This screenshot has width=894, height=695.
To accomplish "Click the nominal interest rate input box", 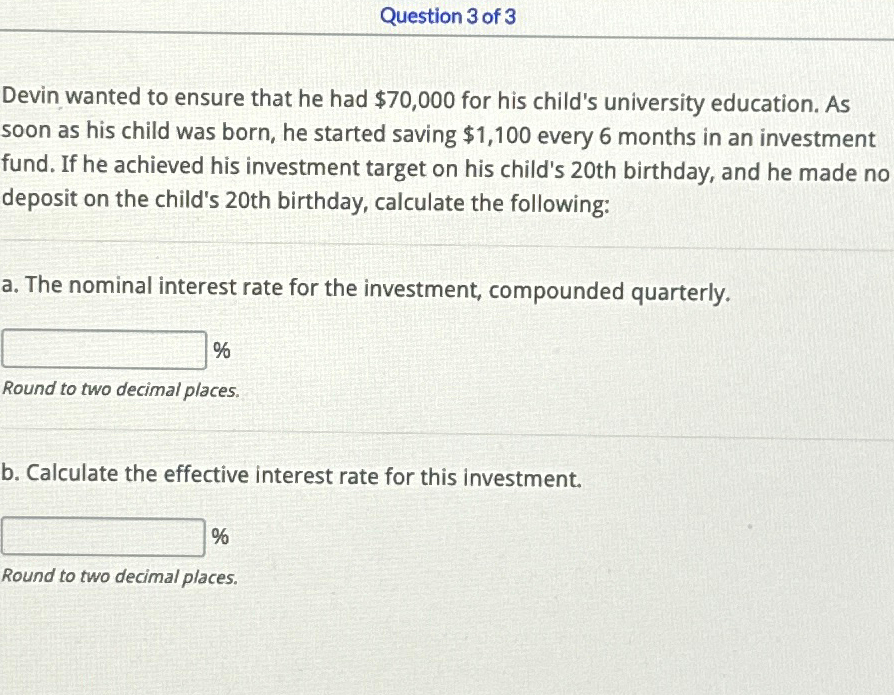I will click(x=104, y=351).
